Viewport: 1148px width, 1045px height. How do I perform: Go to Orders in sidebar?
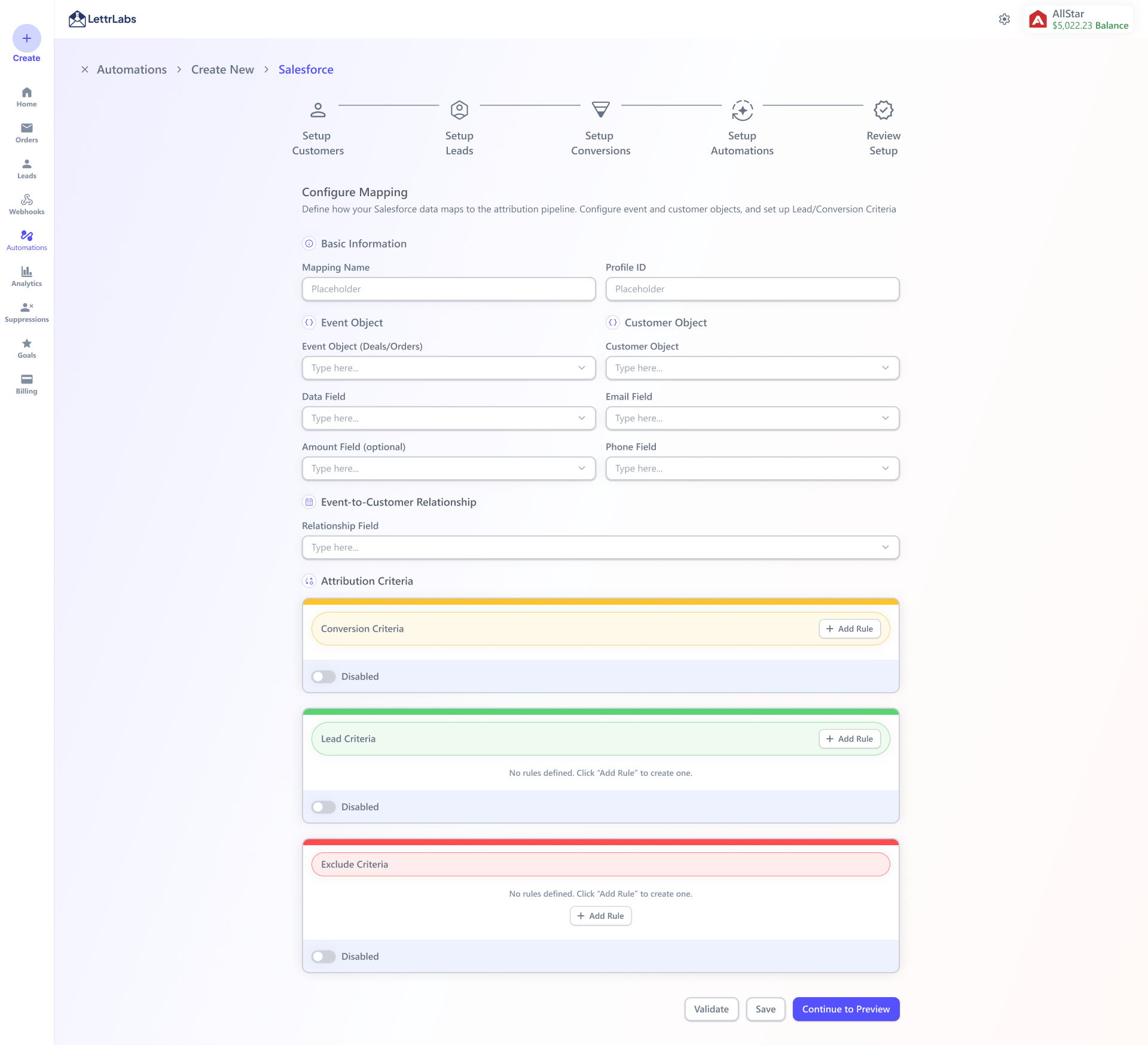coord(26,133)
